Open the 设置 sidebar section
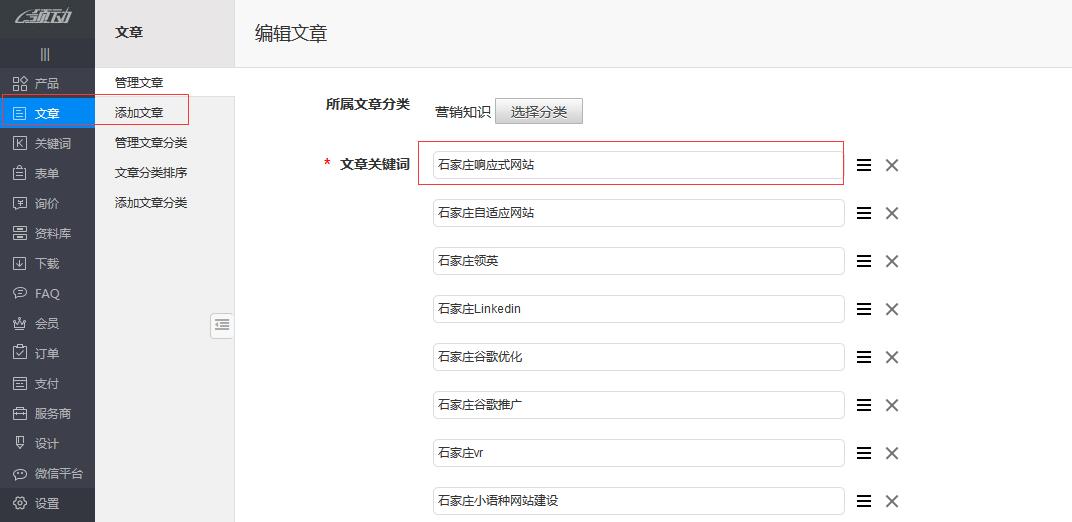This screenshot has height=522, width=1072. [x=47, y=504]
